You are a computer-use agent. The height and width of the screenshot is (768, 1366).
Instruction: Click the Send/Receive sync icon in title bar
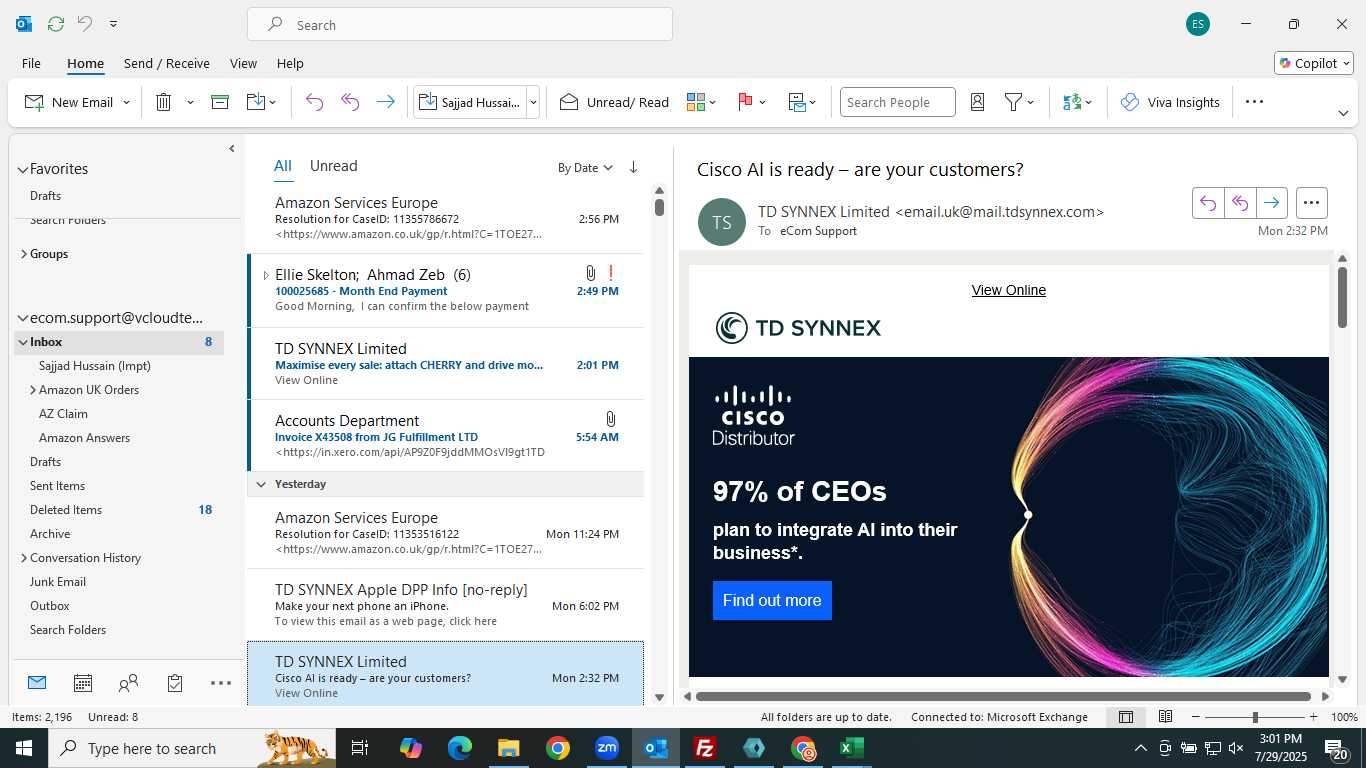(56, 24)
